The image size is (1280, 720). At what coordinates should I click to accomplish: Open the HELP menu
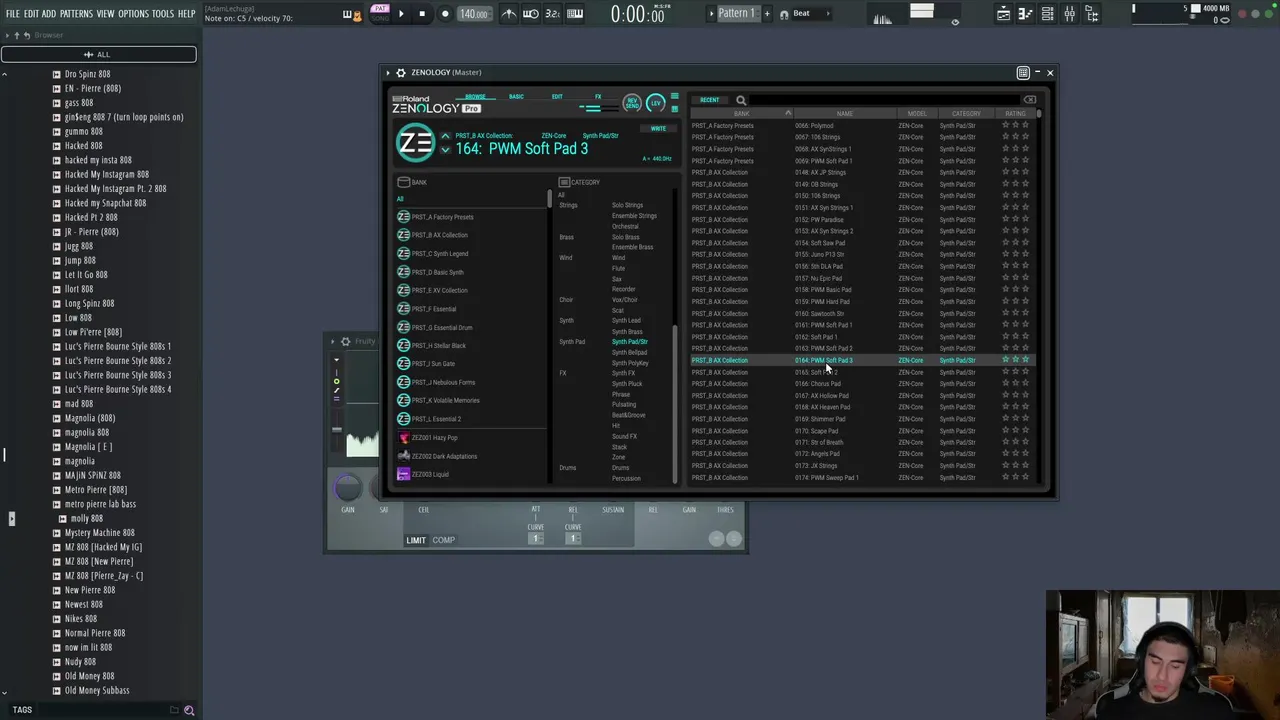pos(187,14)
